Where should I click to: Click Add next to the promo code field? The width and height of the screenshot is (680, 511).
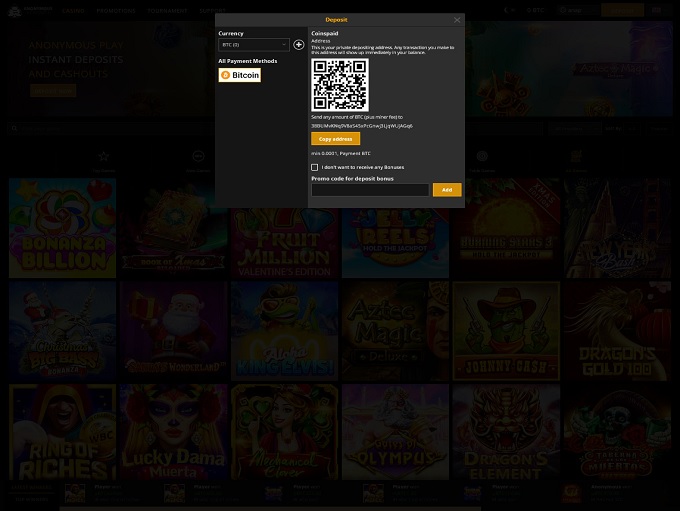[x=447, y=190]
